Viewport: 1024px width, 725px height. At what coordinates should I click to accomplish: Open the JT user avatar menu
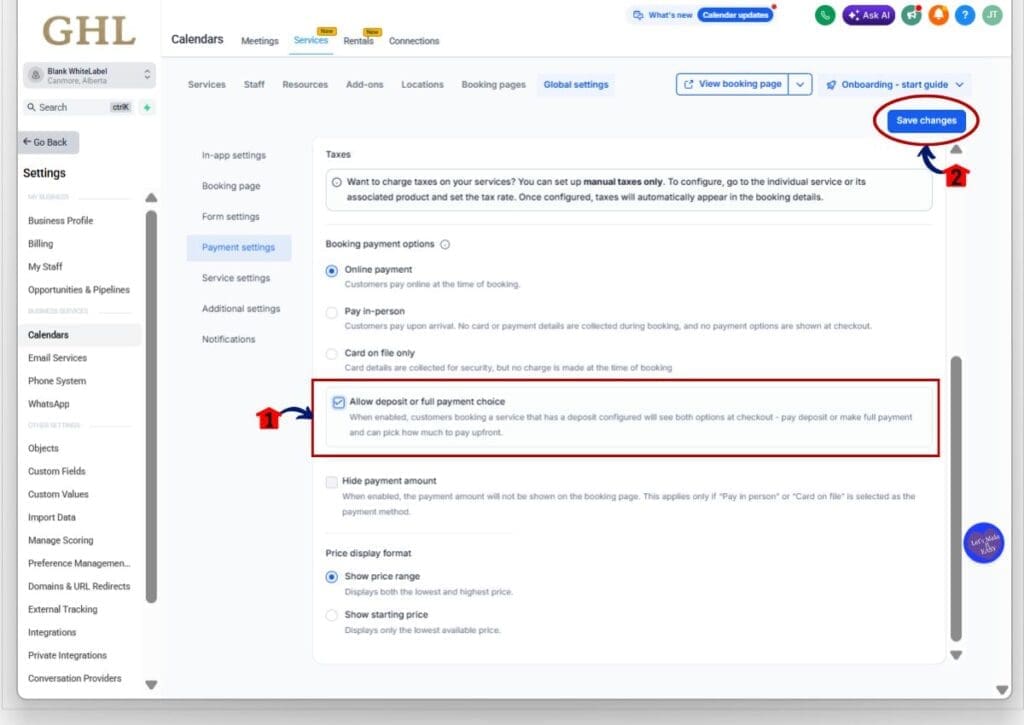coord(992,15)
